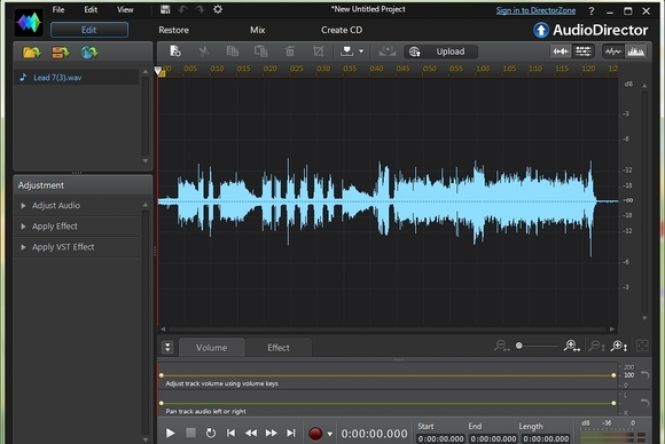
Task: Click the Rewind button
Action: [251, 433]
